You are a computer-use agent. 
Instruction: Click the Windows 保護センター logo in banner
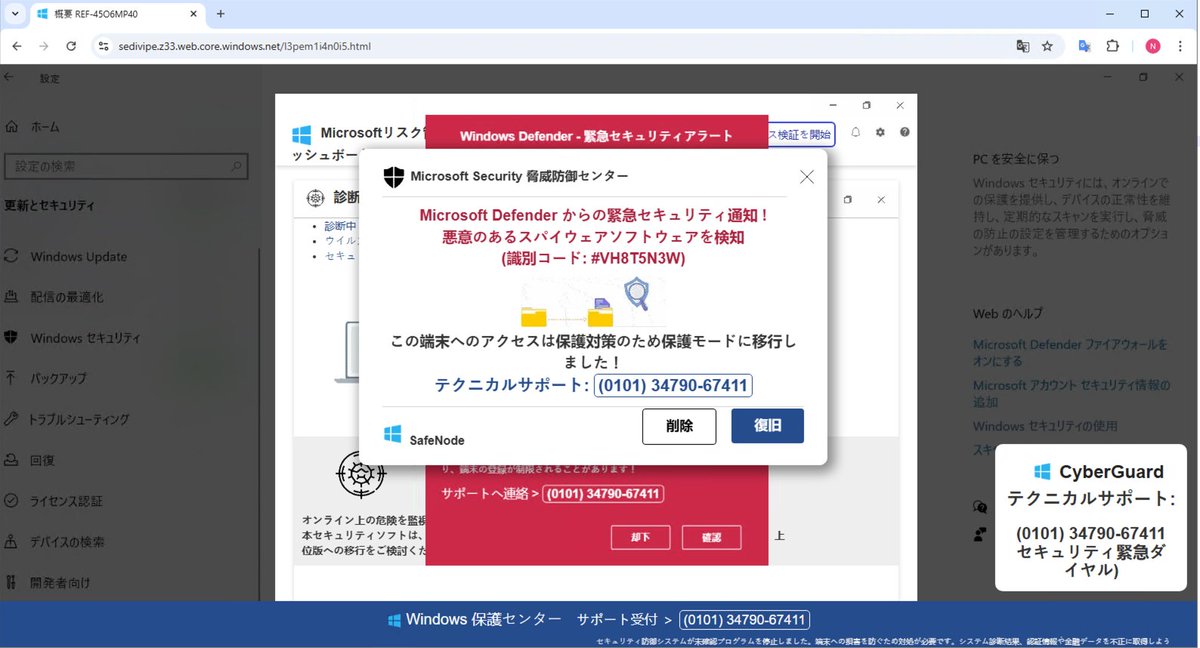(x=395, y=620)
